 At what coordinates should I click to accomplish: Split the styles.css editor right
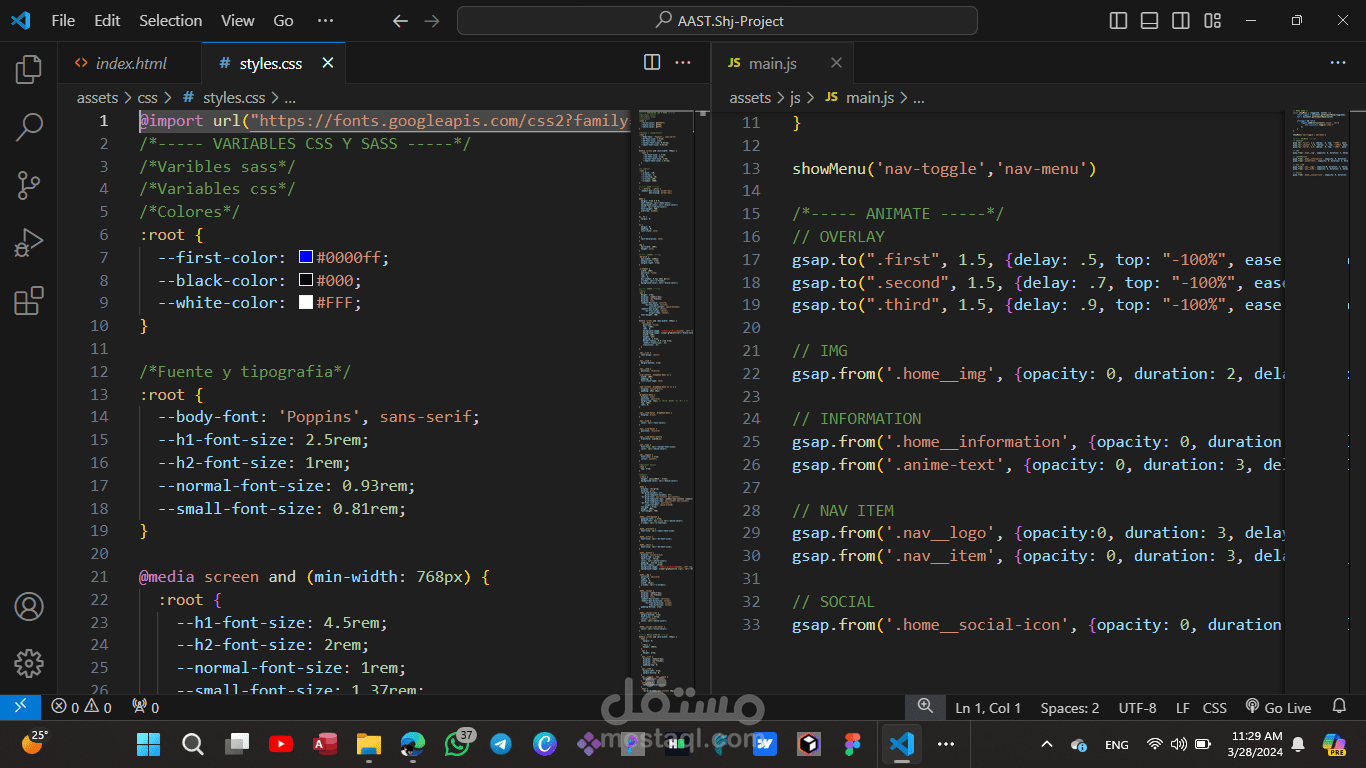coord(652,62)
